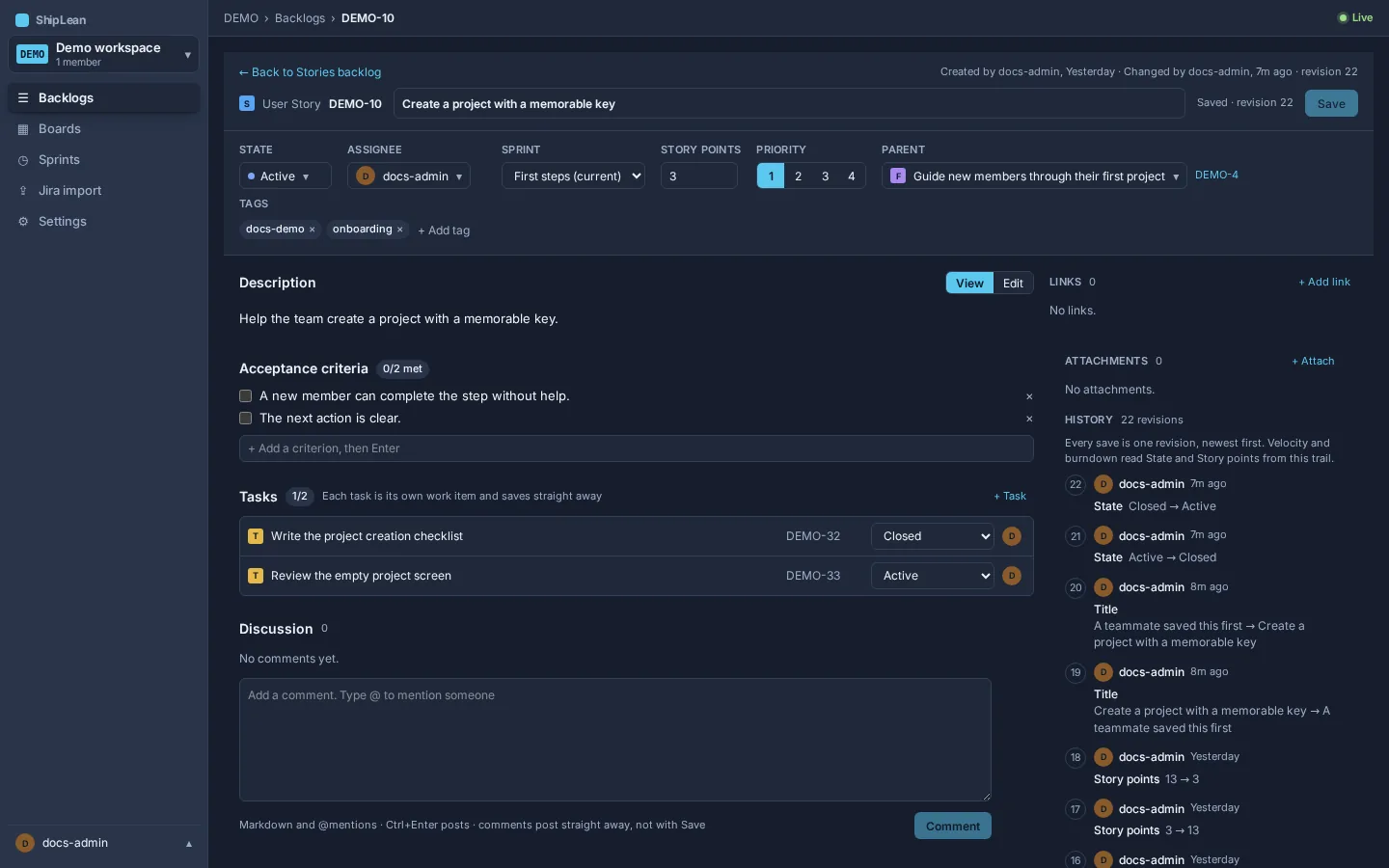Open the State dropdown
This screenshot has height=868, width=1389.
286,176
